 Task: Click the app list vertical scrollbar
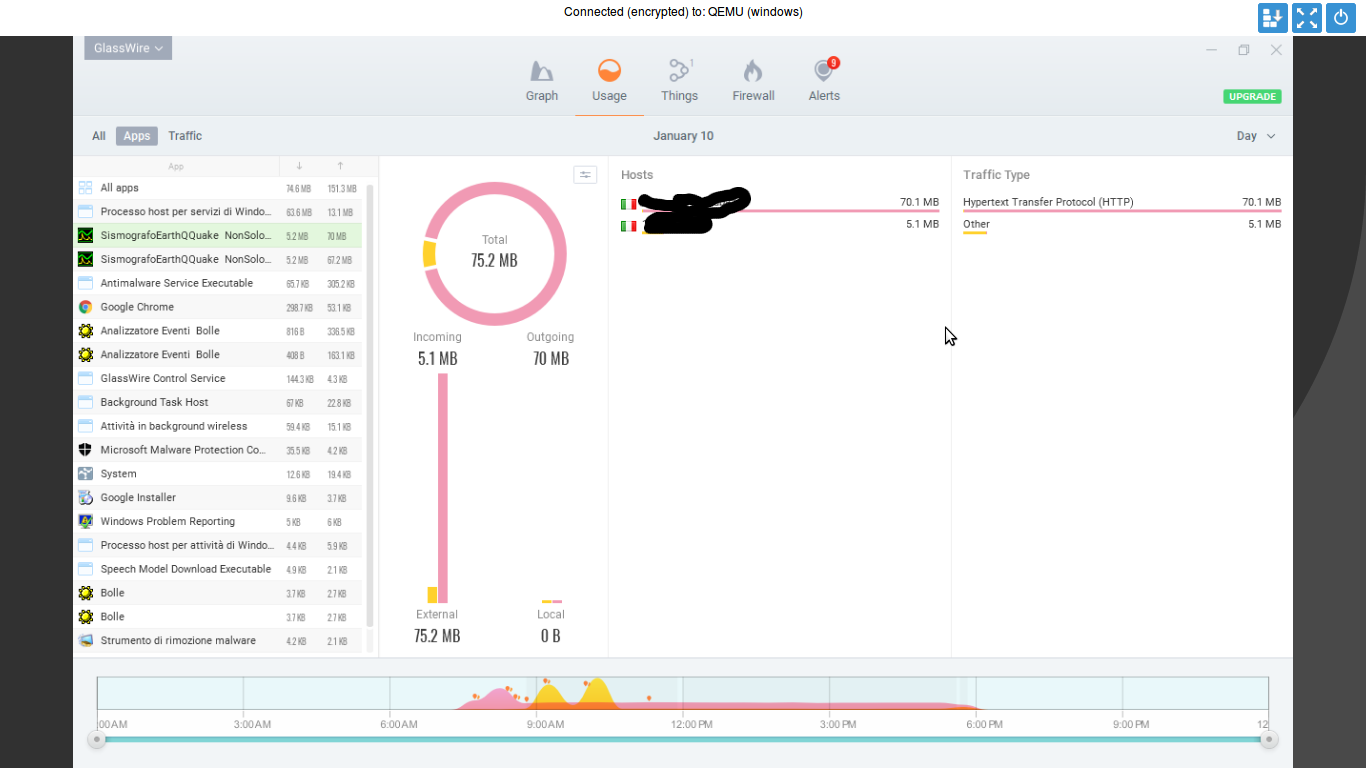pos(370,405)
